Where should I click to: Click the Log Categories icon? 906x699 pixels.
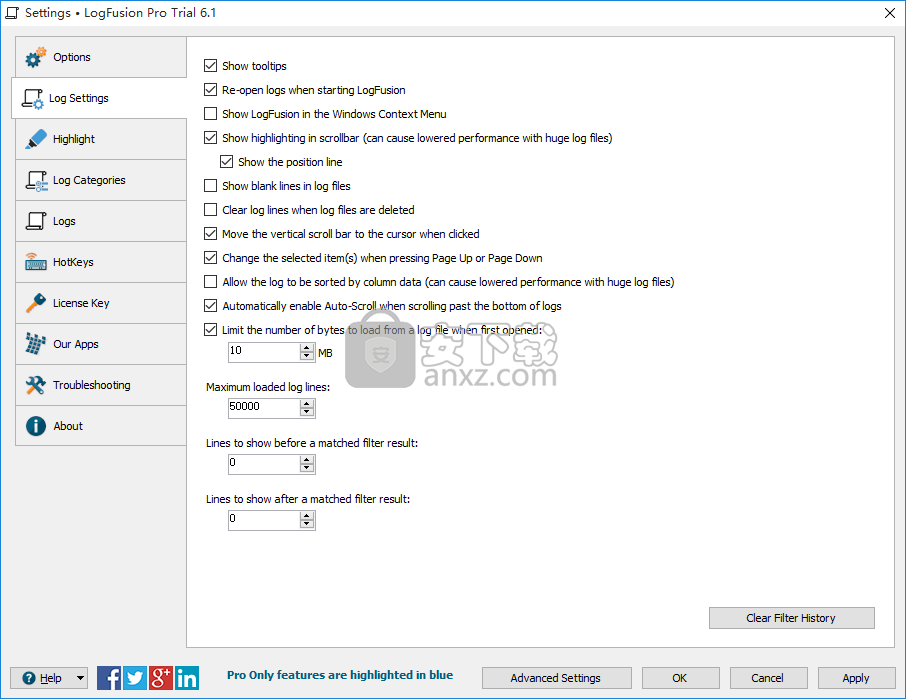pos(36,180)
